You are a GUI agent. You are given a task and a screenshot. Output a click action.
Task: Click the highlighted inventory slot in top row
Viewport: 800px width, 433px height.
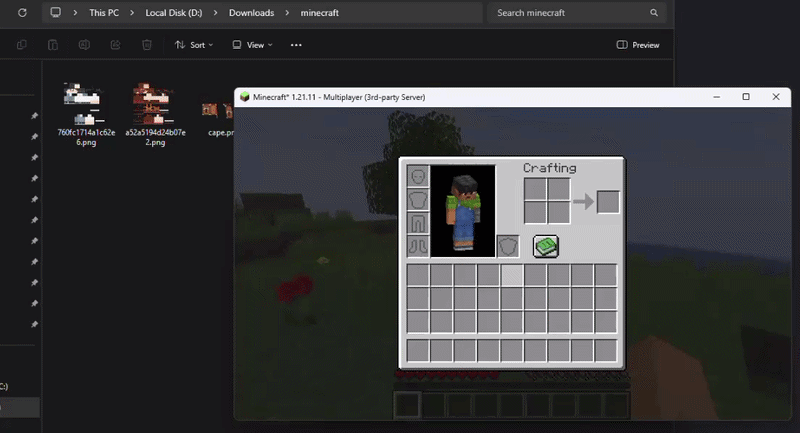[x=512, y=275]
